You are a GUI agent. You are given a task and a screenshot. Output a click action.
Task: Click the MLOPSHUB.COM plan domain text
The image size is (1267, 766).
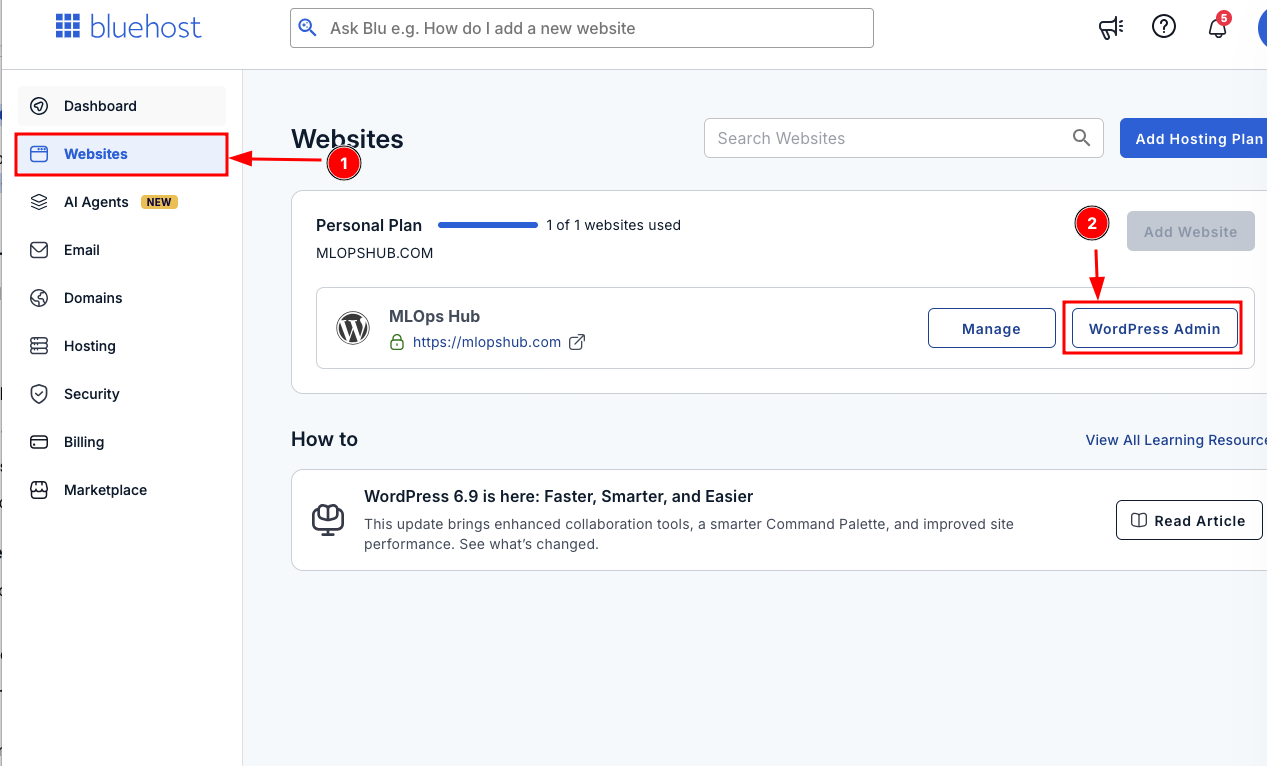375,253
